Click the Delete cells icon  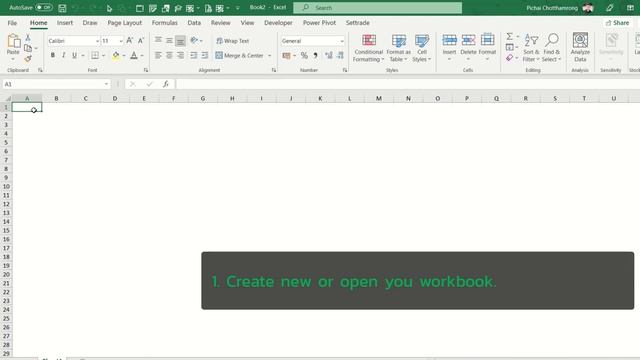click(x=468, y=40)
